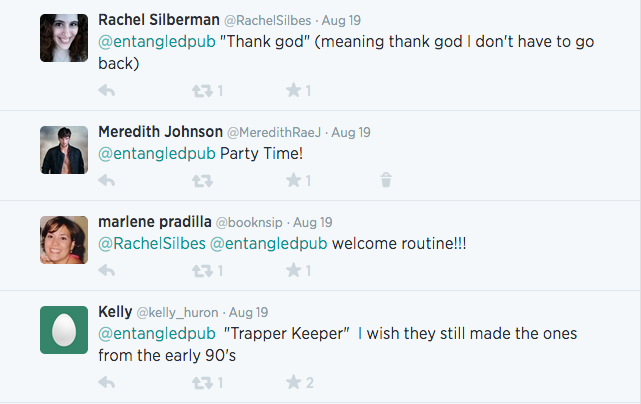Favorite Rachel Silberman's "Thank god" tweet
Screen dimensions: 641x404
coord(293,91)
